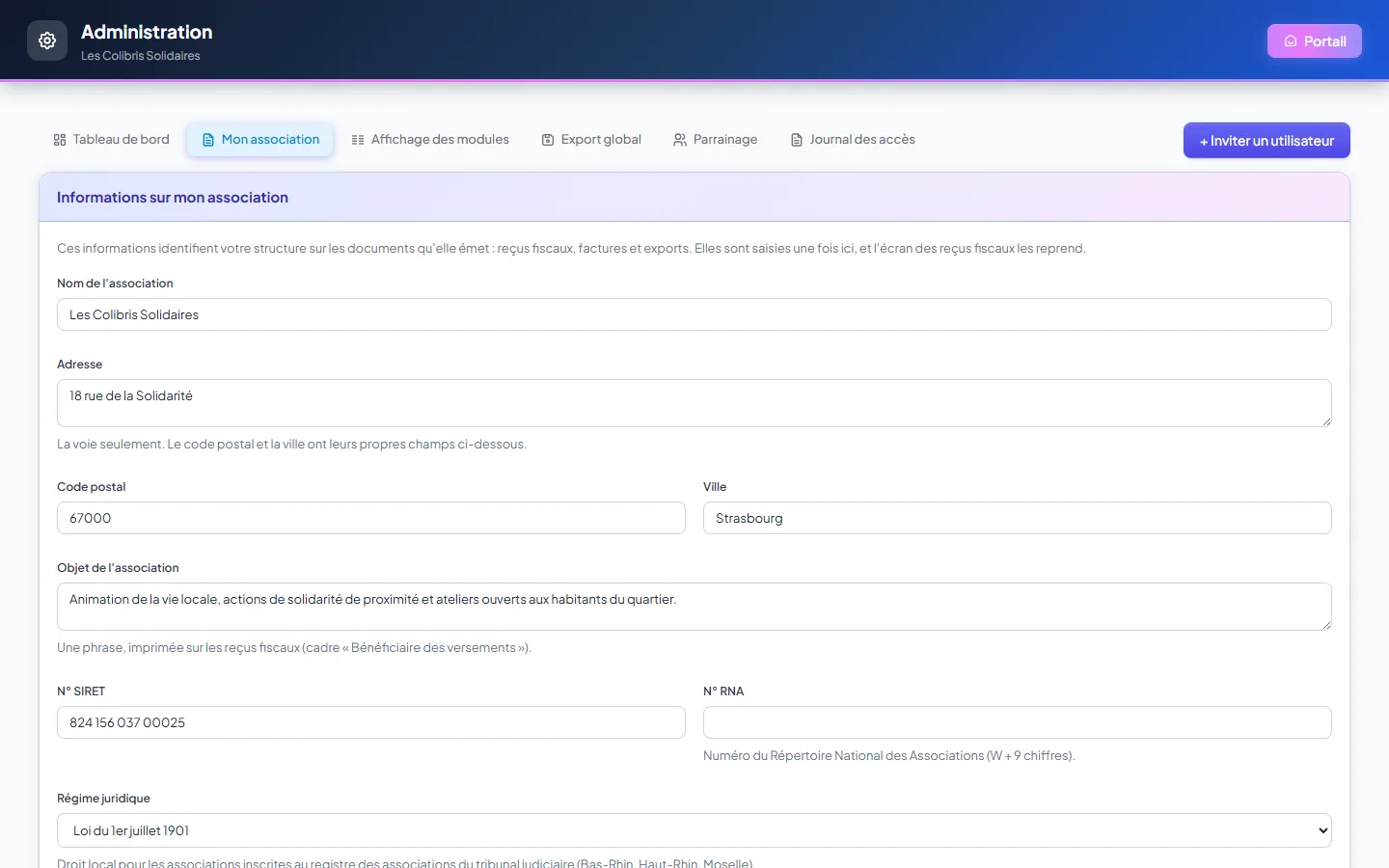Click the "Ville" label
This screenshot has height=868, width=1389.
[x=715, y=487]
